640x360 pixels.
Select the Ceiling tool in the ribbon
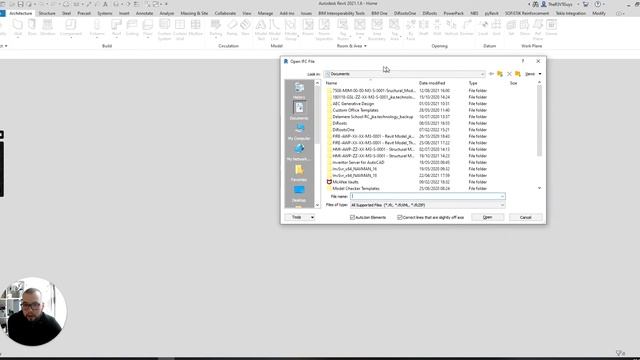coord(132,28)
